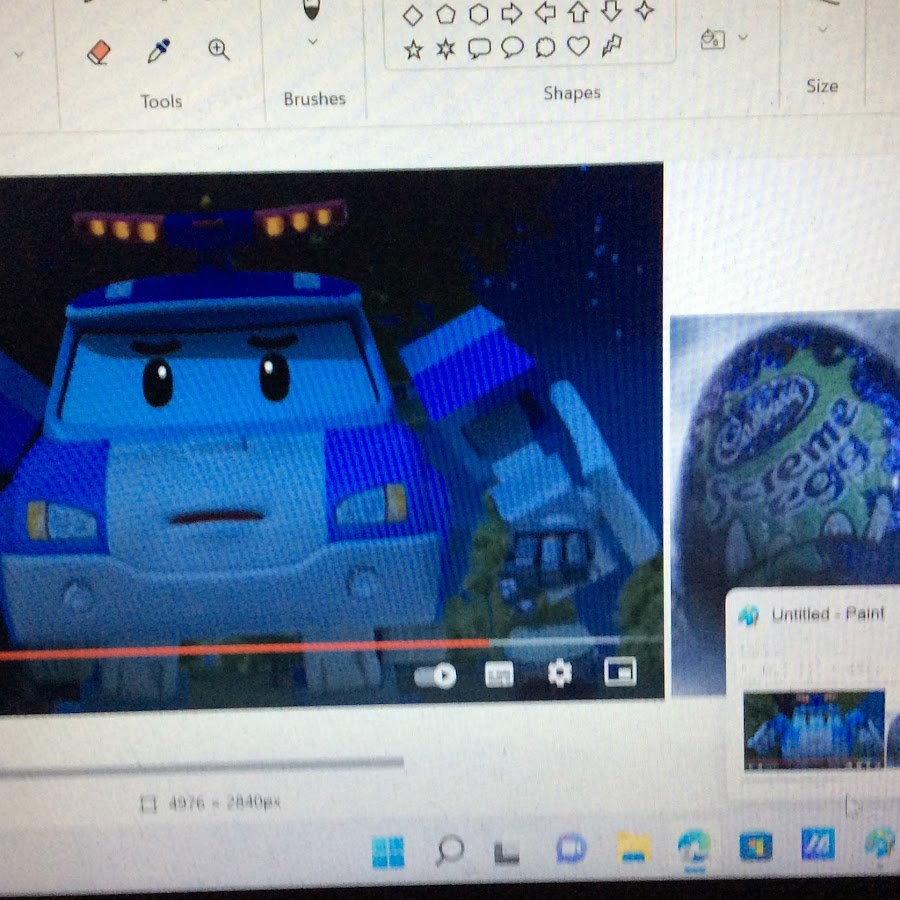Viewport: 900px width, 900px height.
Task: Select the Eraser tool
Action: pos(97,52)
